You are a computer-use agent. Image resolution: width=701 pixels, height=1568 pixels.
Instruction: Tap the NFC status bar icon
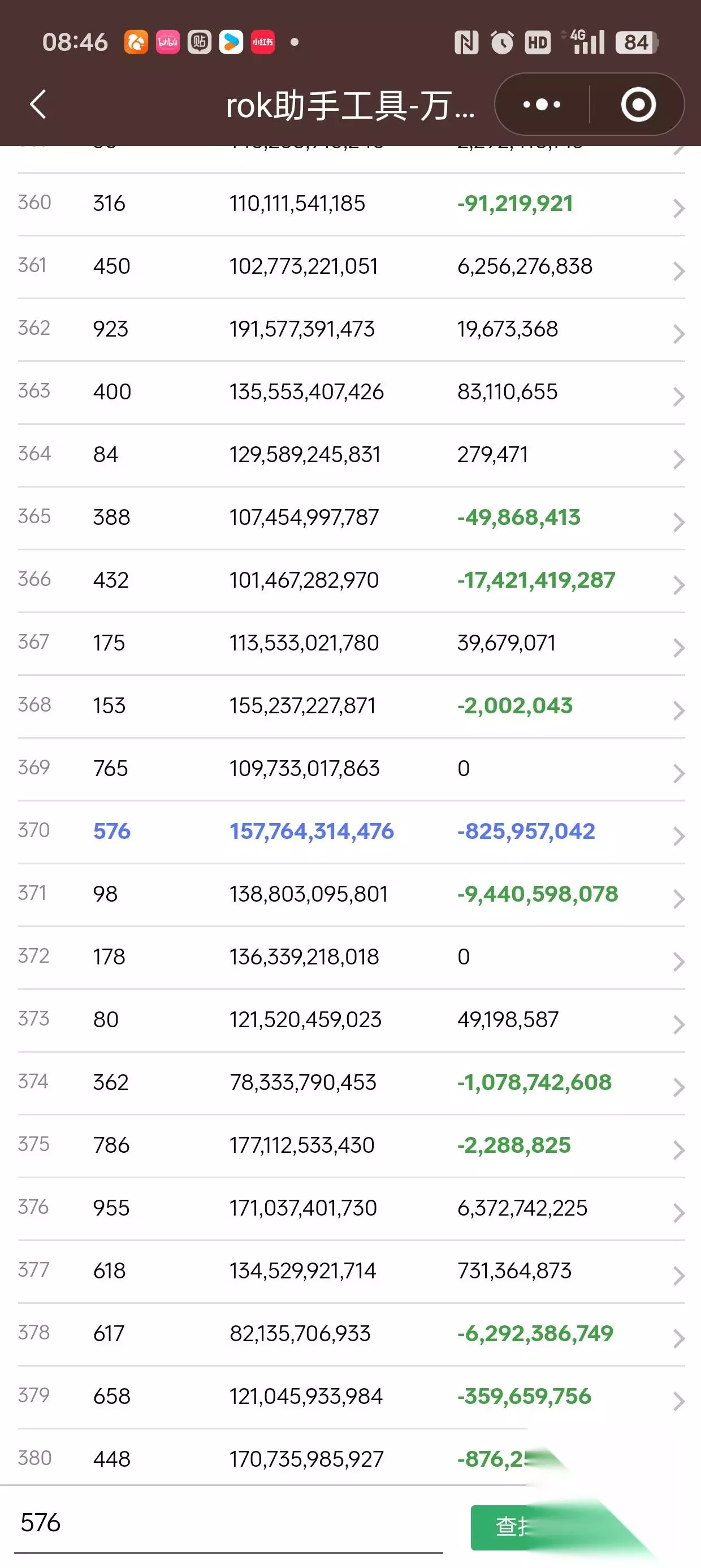tap(466, 42)
